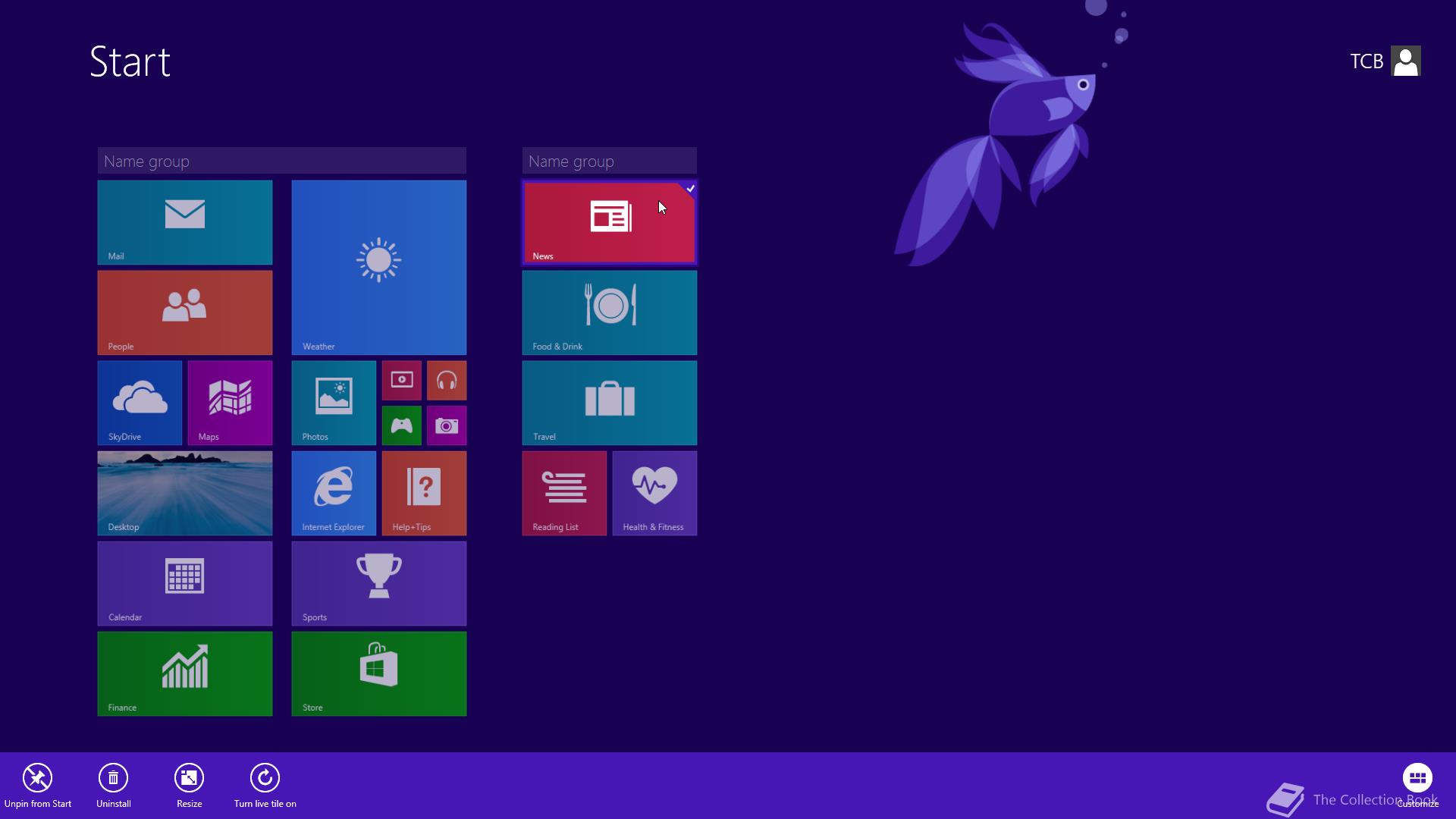The width and height of the screenshot is (1456, 819).
Task: Name the first tile group
Action: pos(281,162)
